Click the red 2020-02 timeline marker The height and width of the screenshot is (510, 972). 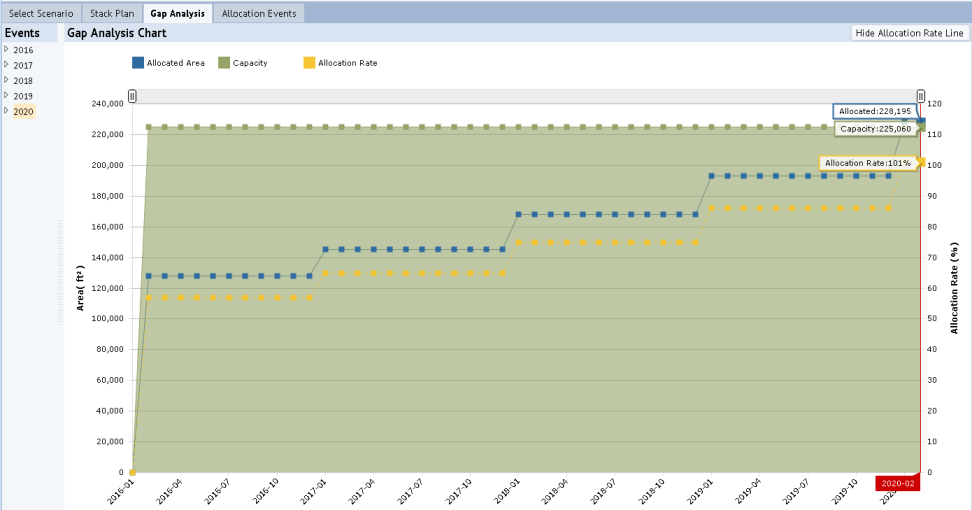pyautogui.click(x=897, y=483)
